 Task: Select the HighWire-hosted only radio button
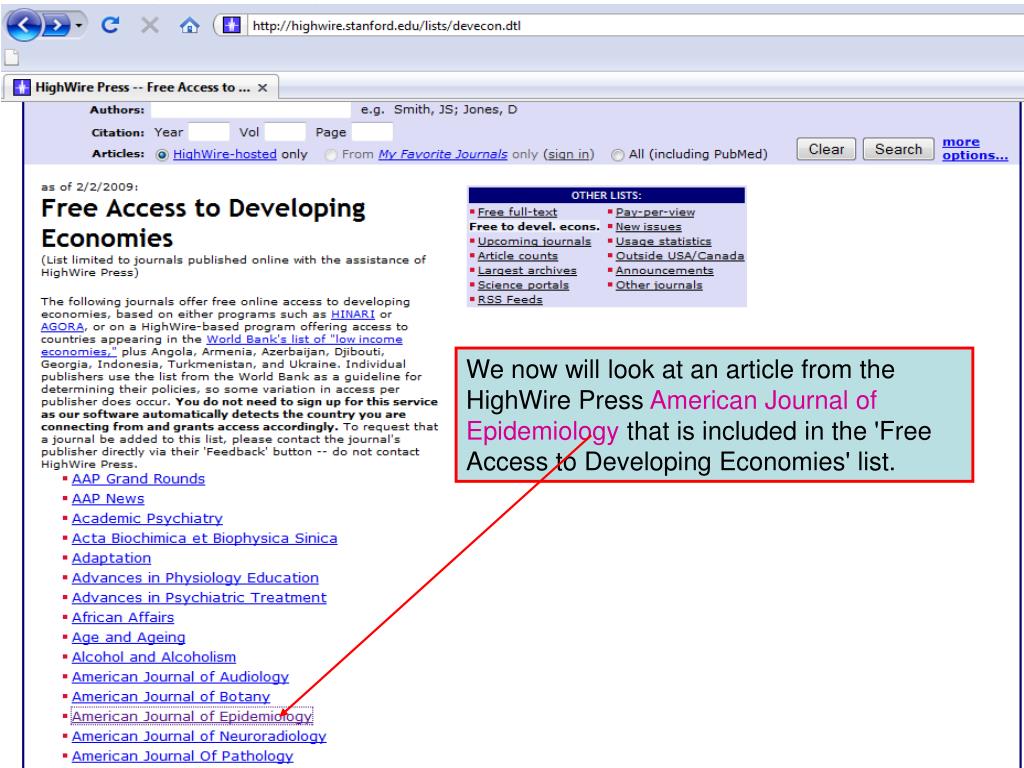tap(162, 155)
